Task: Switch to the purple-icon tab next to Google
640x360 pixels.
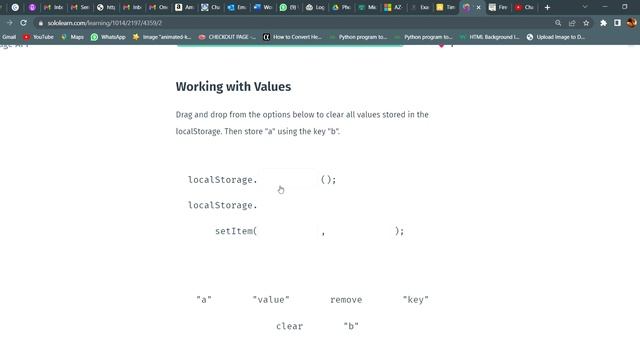Action: pos(32,7)
